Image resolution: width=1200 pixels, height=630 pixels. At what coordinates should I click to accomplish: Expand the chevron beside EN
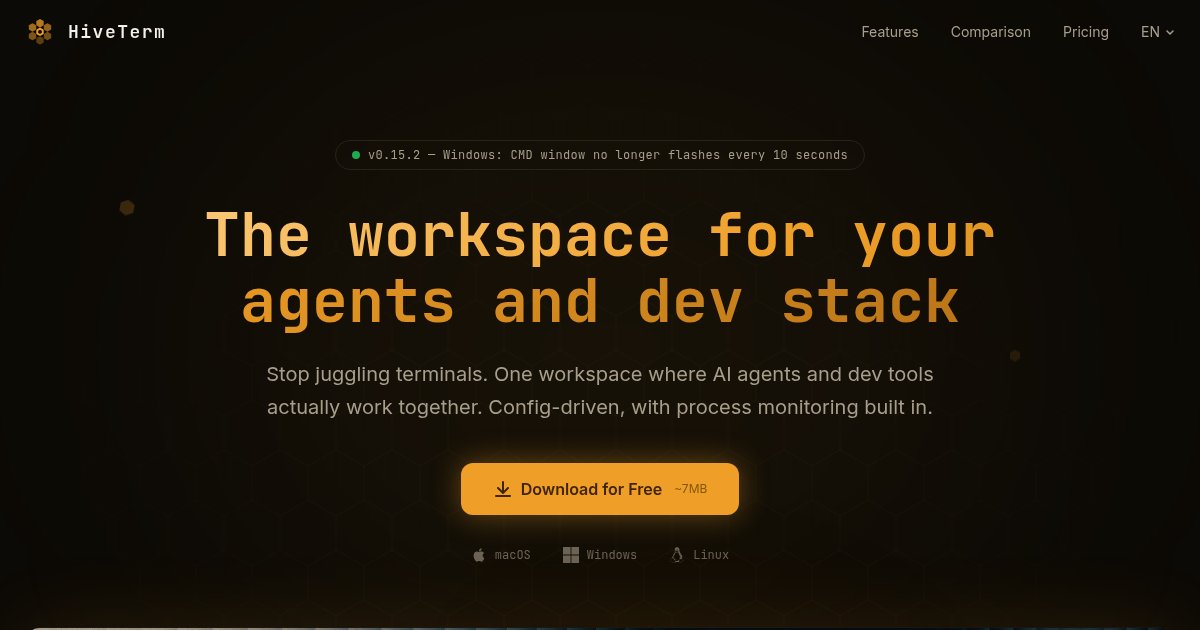[1170, 33]
